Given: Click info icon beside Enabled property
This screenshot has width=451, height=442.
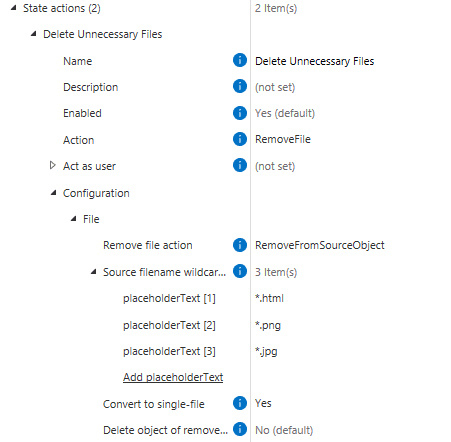Looking at the screenshot, I should [x=240, y=113].
